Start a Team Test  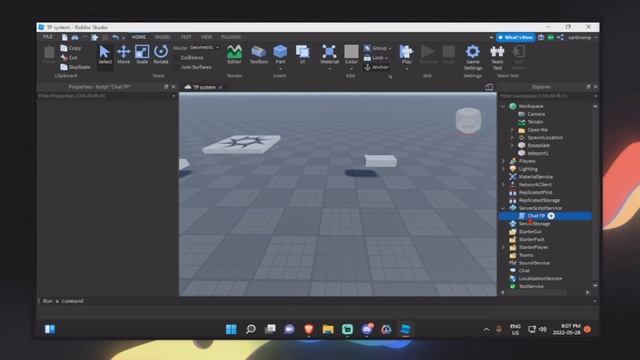tap(497, 57)
